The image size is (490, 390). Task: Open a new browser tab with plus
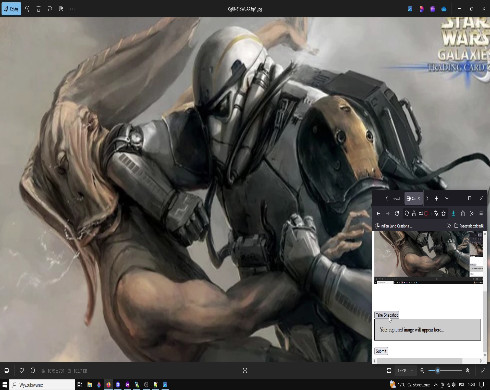pos(436,198)
